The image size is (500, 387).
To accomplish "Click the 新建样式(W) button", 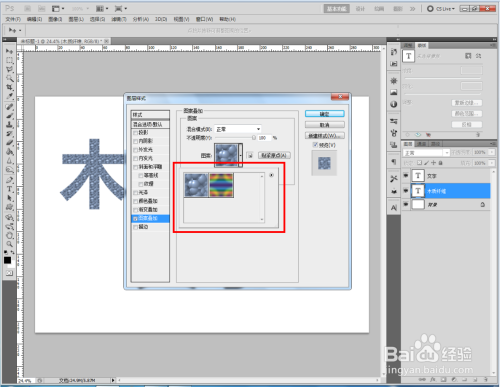I will pos(325,136).
